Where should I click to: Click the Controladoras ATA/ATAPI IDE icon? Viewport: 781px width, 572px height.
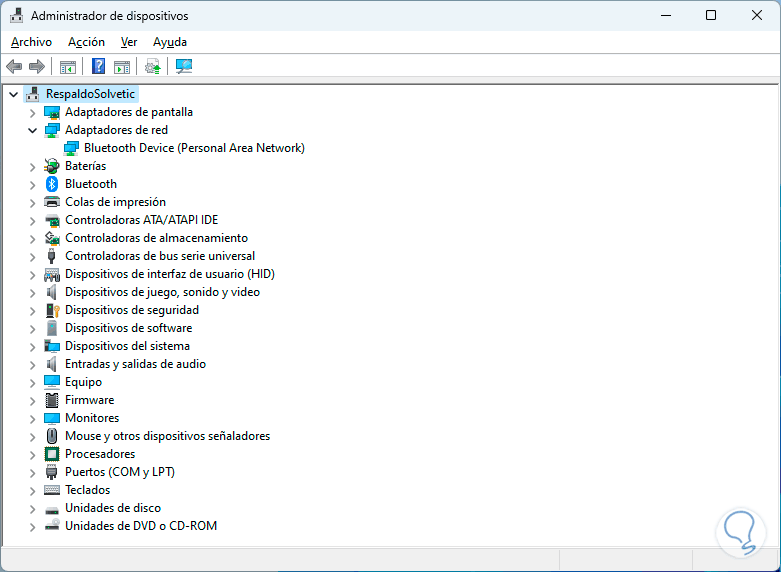click(52, 220)
